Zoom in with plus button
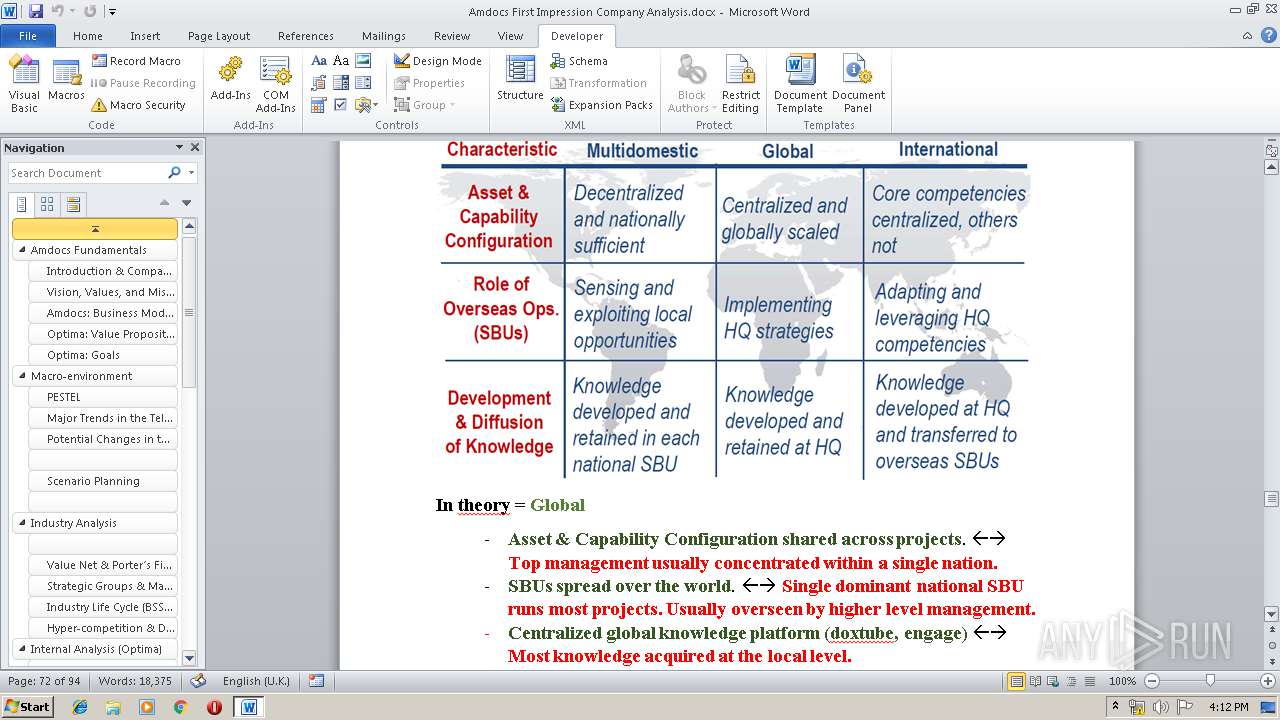Viewport: 1280px width, 720px height. point(1268,681)
